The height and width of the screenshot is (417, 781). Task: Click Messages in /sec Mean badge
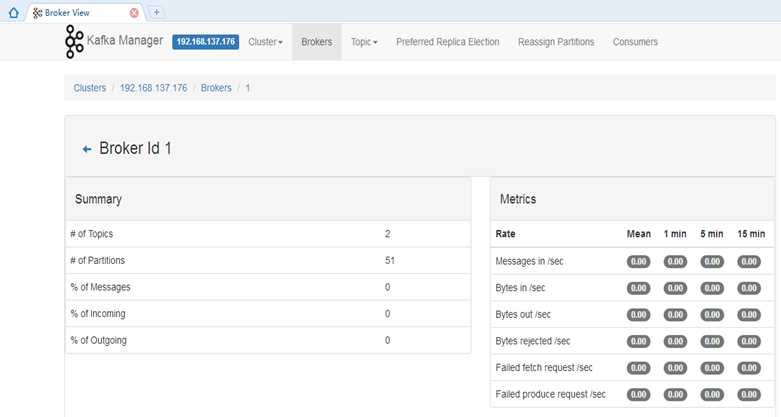click(x=639, y=262)
